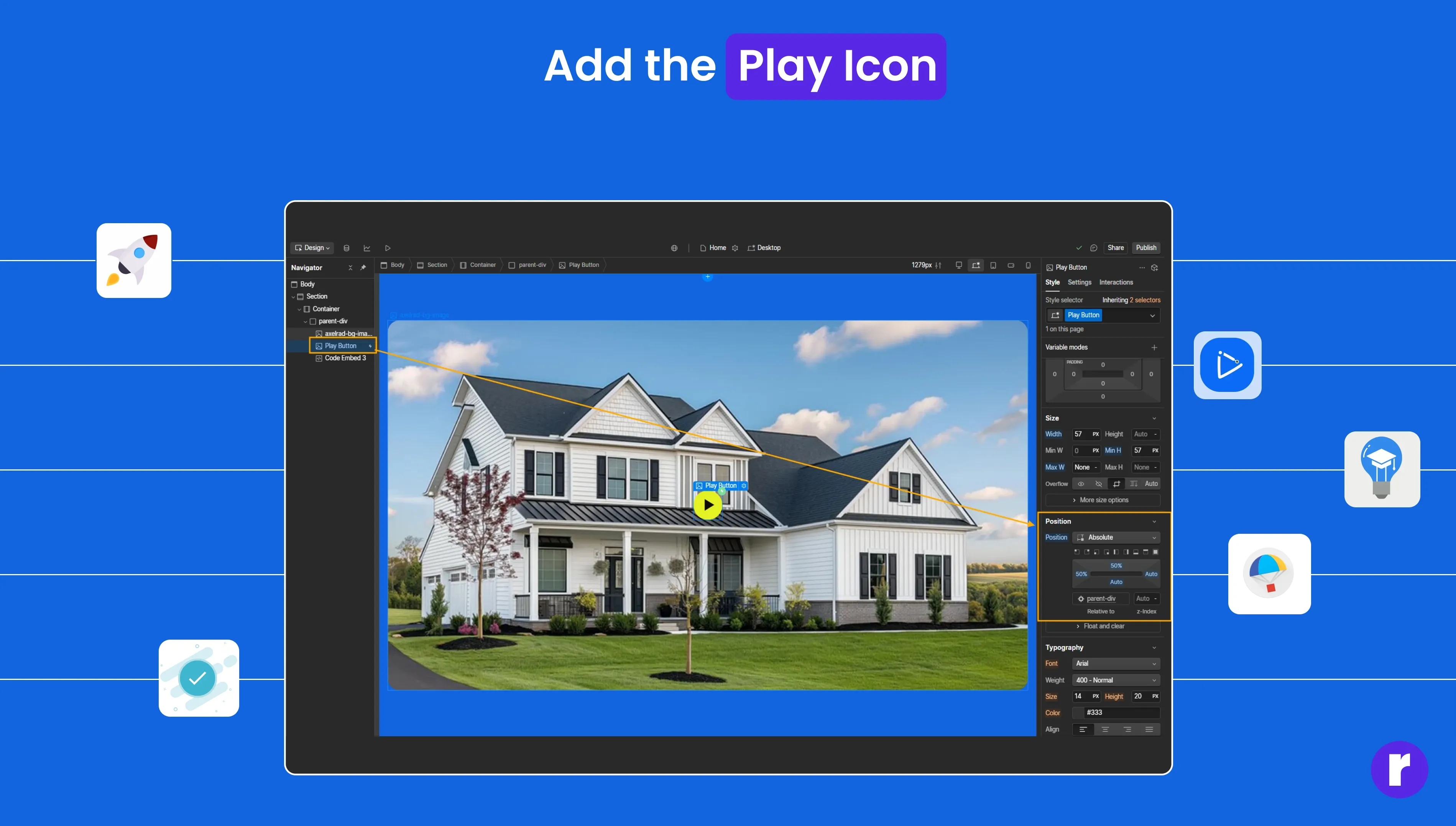Click the #333 color swatch

point(1078,713)
